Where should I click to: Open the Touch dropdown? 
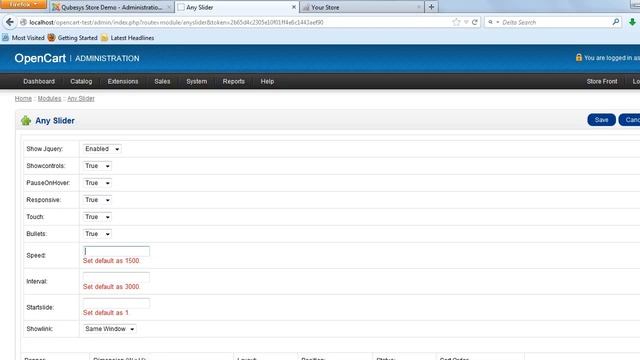[97, 217]
